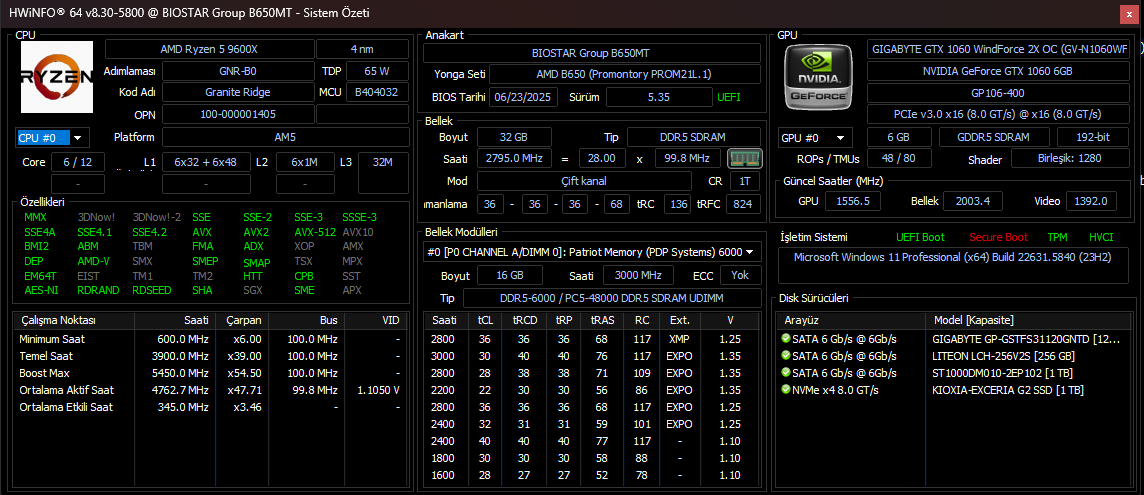Click the AMD Ryzen CPU logo
The image size is (1144, 495).
pyautogui.click(x=57, y=77)
